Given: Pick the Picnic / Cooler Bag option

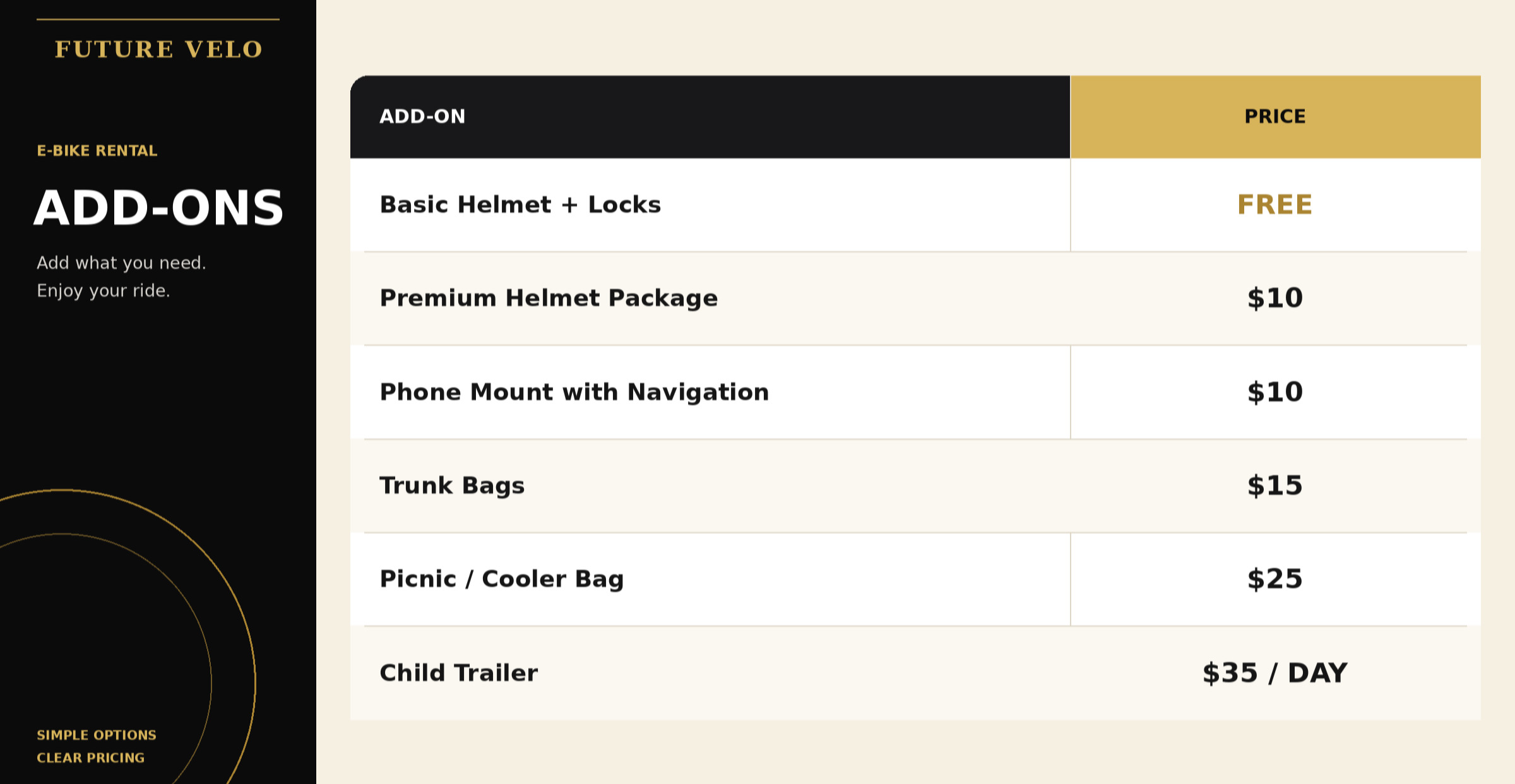Looking at the screenshot, I should 502,579.
